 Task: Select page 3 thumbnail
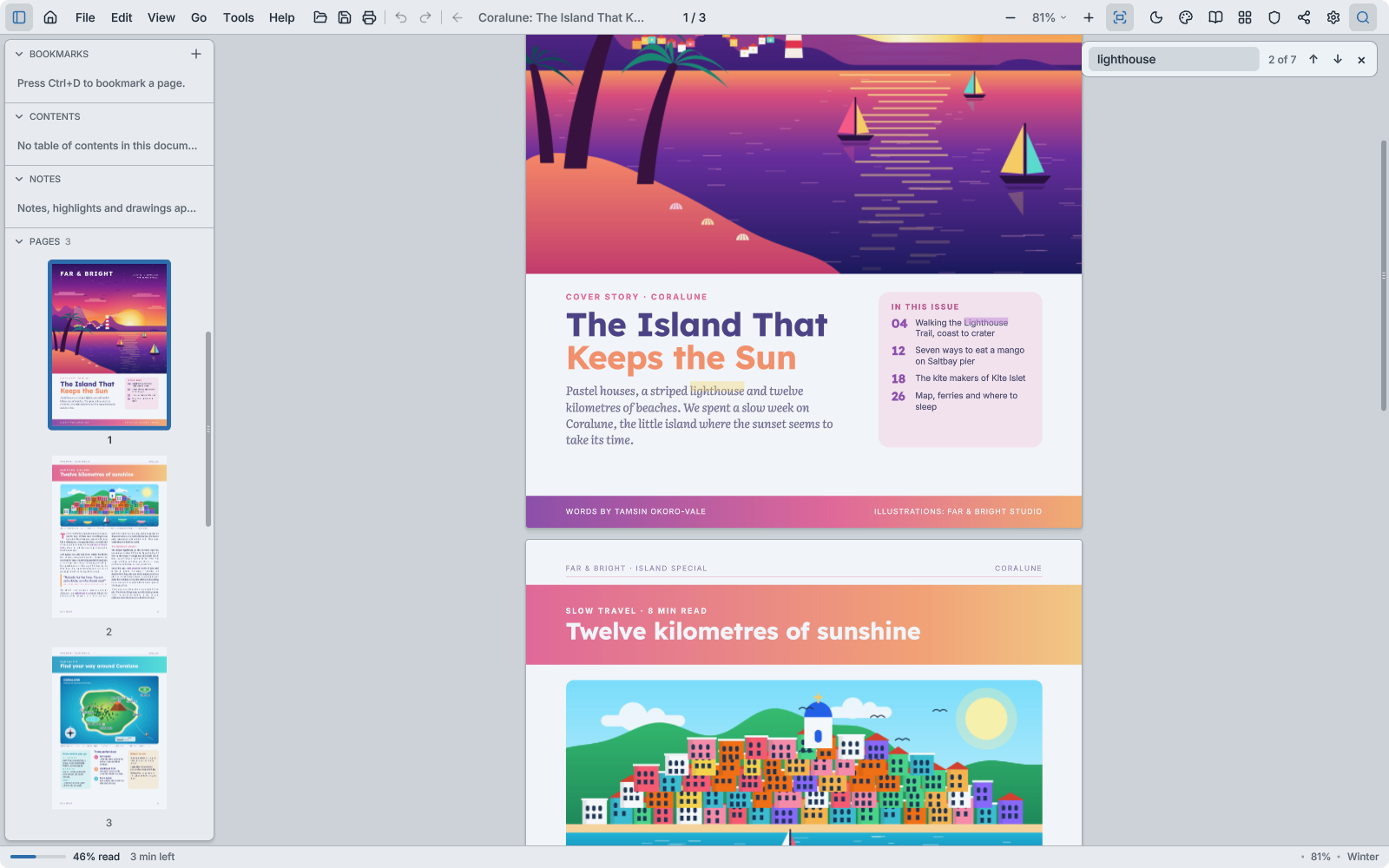click(109, 728)
